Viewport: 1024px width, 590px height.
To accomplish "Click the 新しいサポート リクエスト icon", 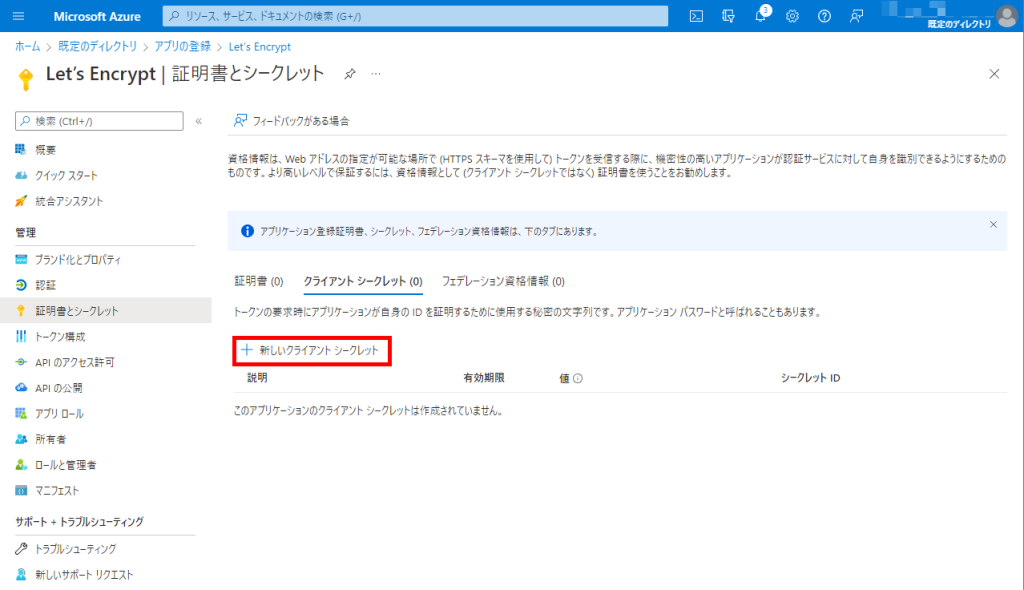I will click(21, 574).
